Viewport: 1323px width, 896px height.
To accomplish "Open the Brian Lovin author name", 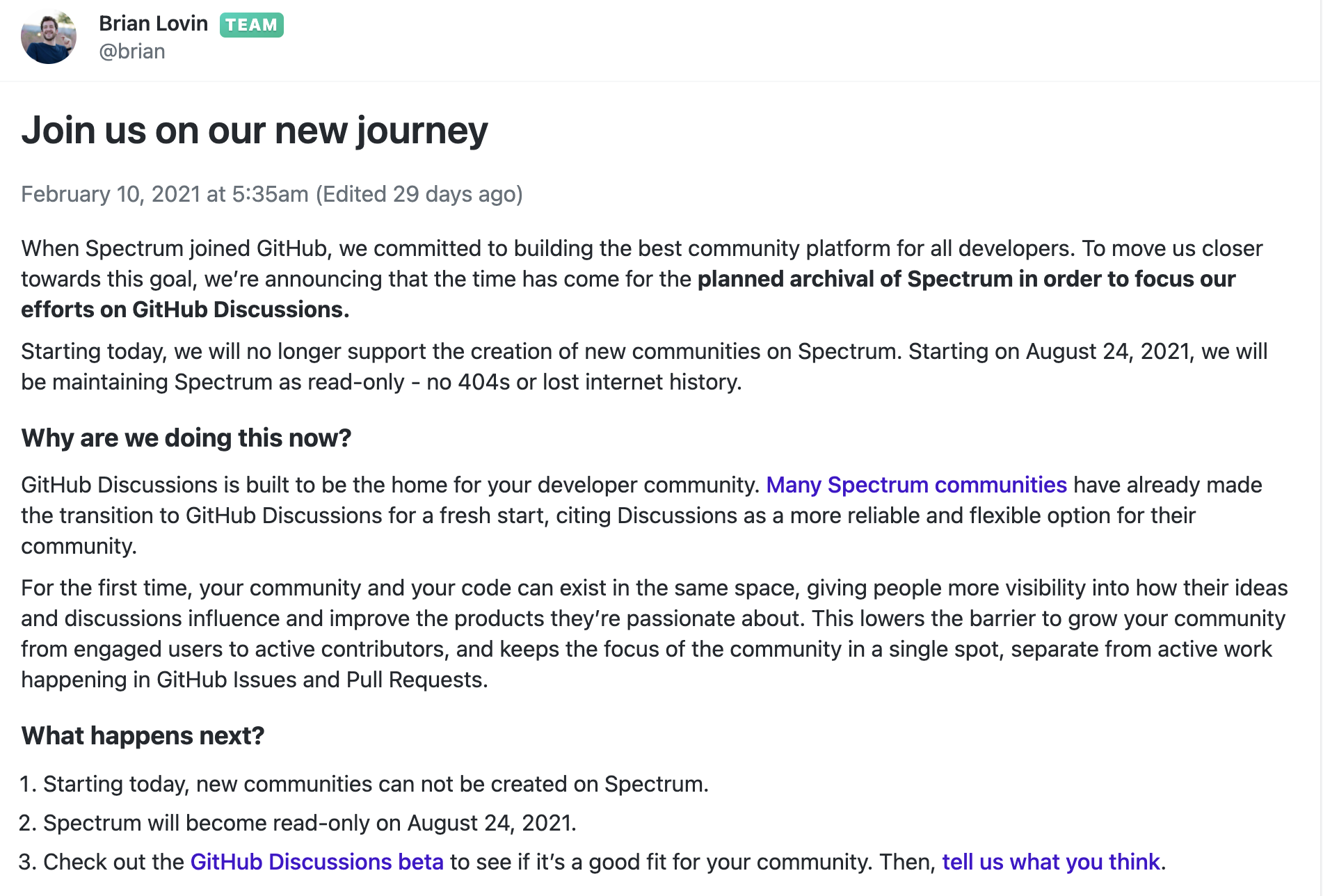I will 153,24.
